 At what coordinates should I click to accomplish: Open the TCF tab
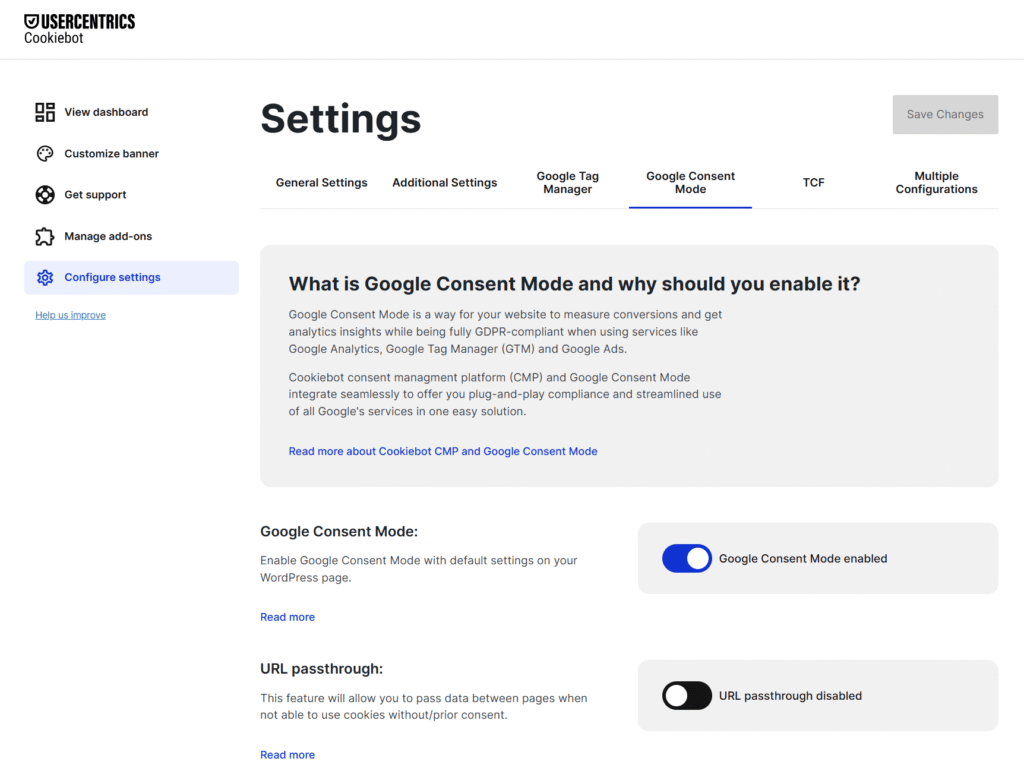coord(814,183)
